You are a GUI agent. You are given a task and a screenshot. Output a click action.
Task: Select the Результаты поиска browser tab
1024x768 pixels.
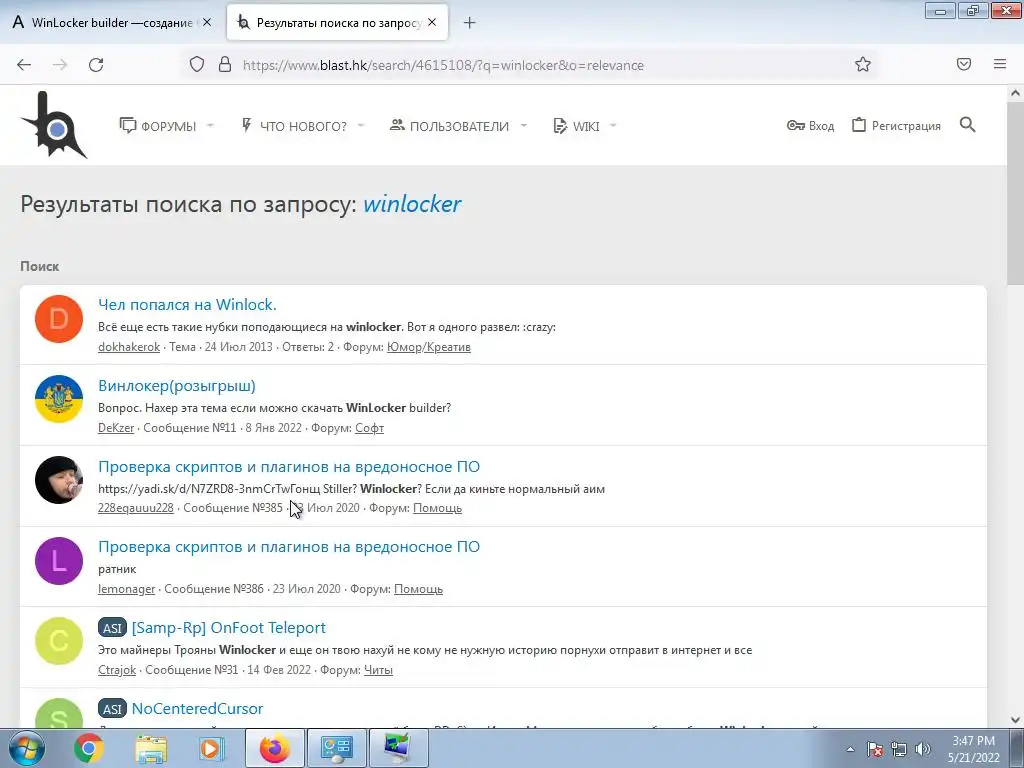pos(337,23)
